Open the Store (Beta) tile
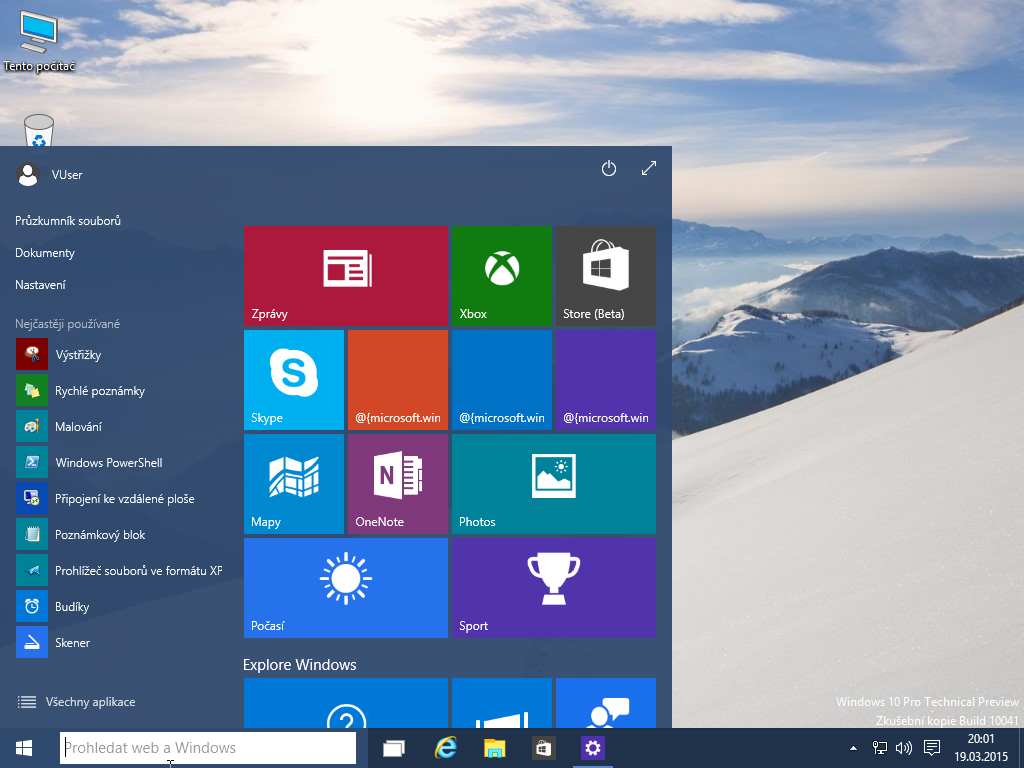 coord(605,276)
